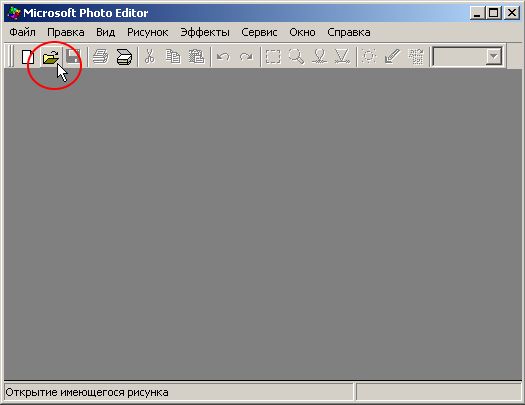This screenshot has height=405, width=525.
Task: Pick the Set Transparent Color pencil tool
Action: (x=392, y=57)
